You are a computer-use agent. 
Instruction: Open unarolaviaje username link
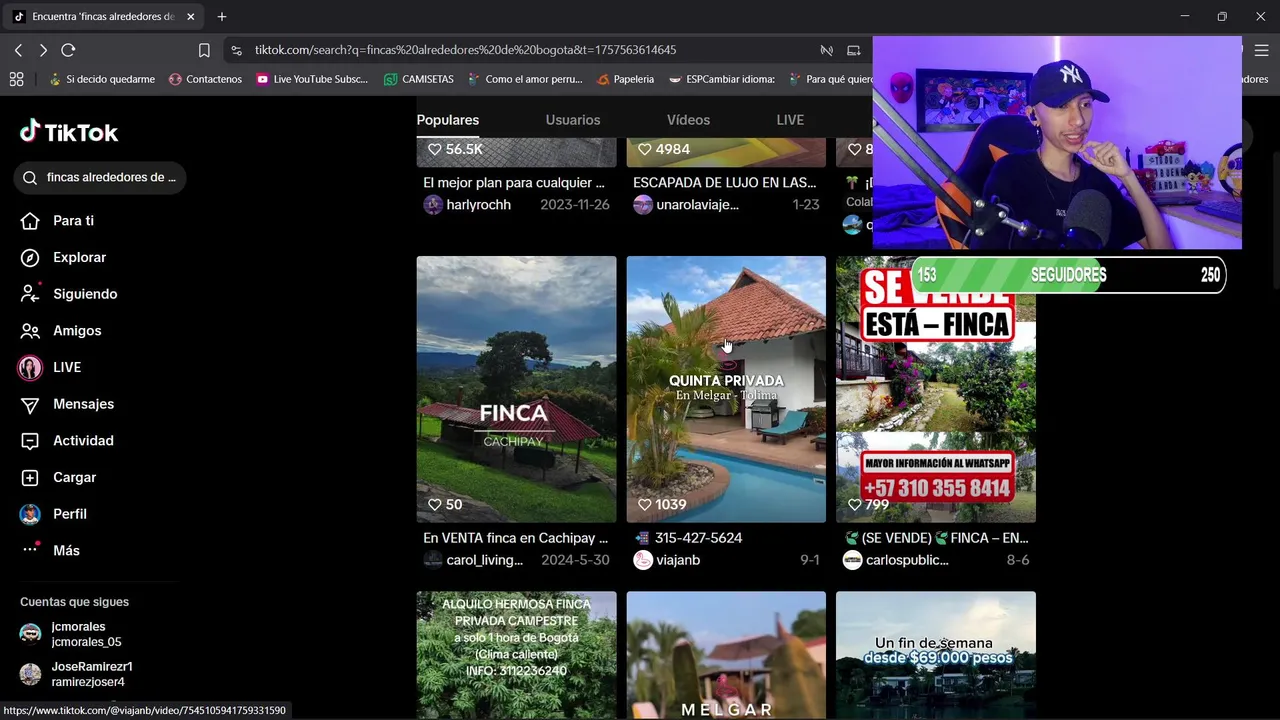pyautogui.click(x=698, y=205)
